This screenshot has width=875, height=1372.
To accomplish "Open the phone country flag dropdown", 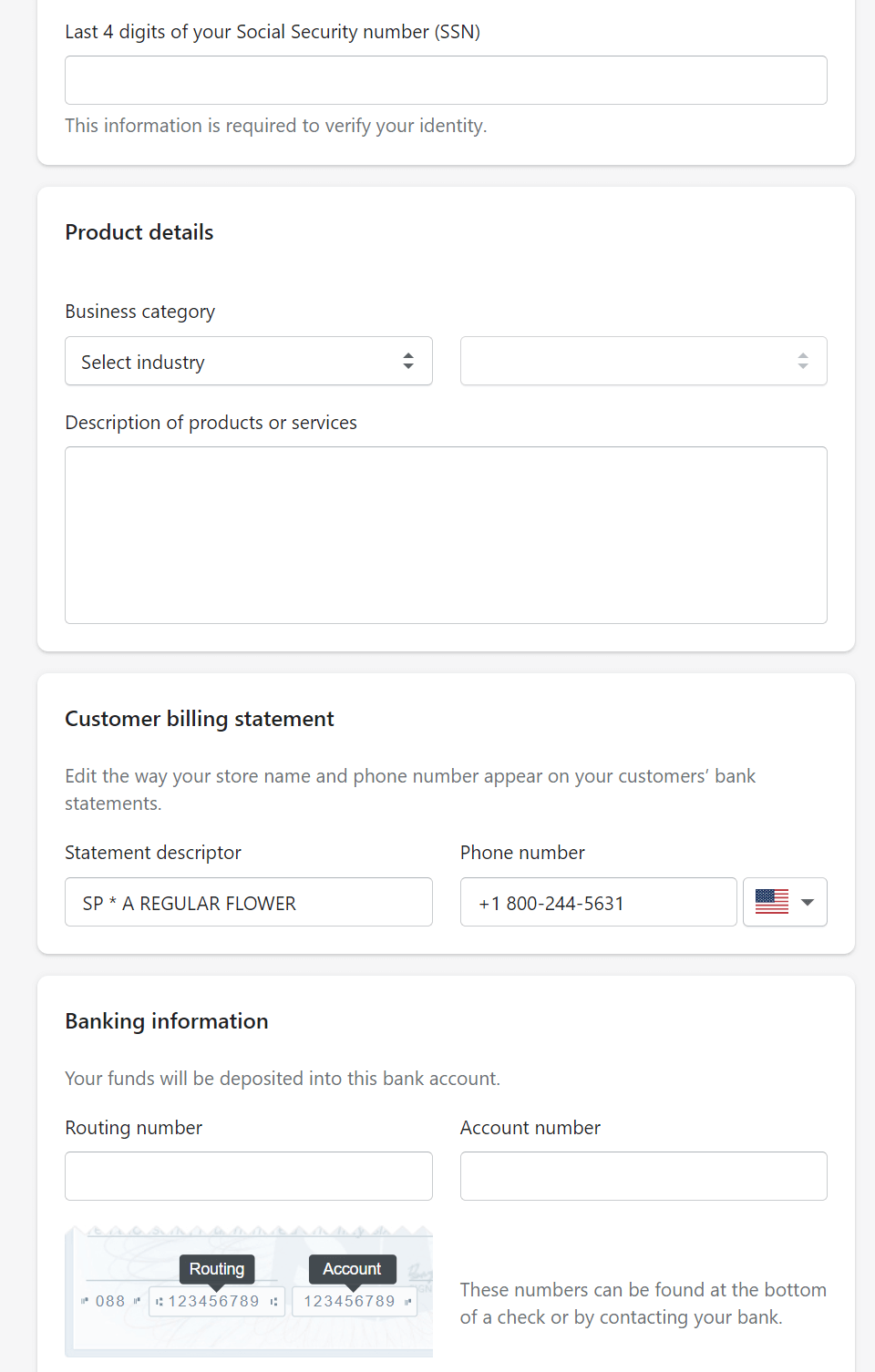I will coord(785,902).
